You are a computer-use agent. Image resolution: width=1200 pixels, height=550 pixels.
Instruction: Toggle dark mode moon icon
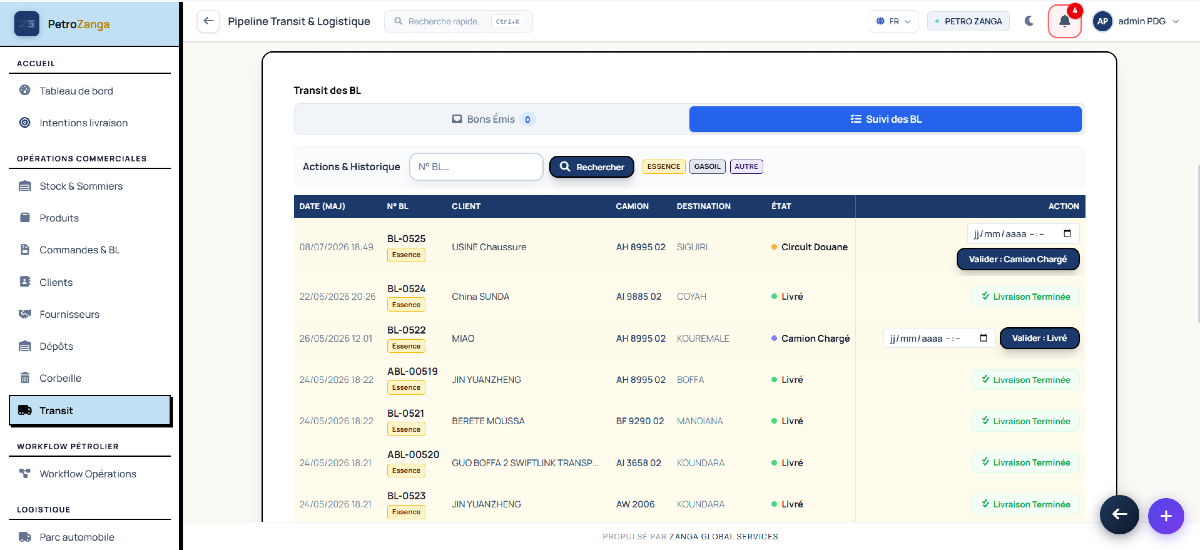tap(1029, 21)
